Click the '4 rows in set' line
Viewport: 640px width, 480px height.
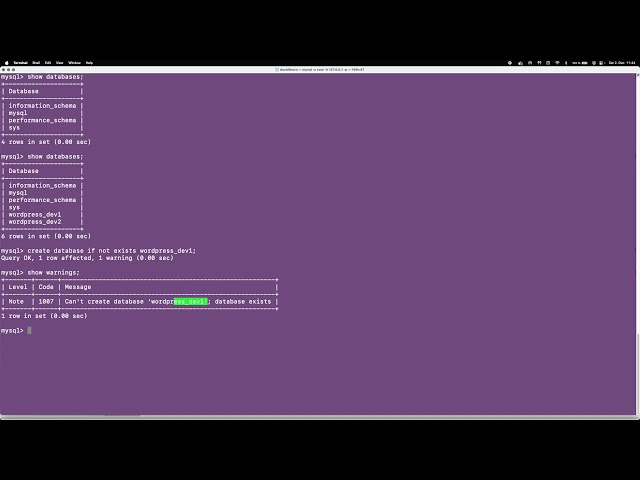click(46, 142)
